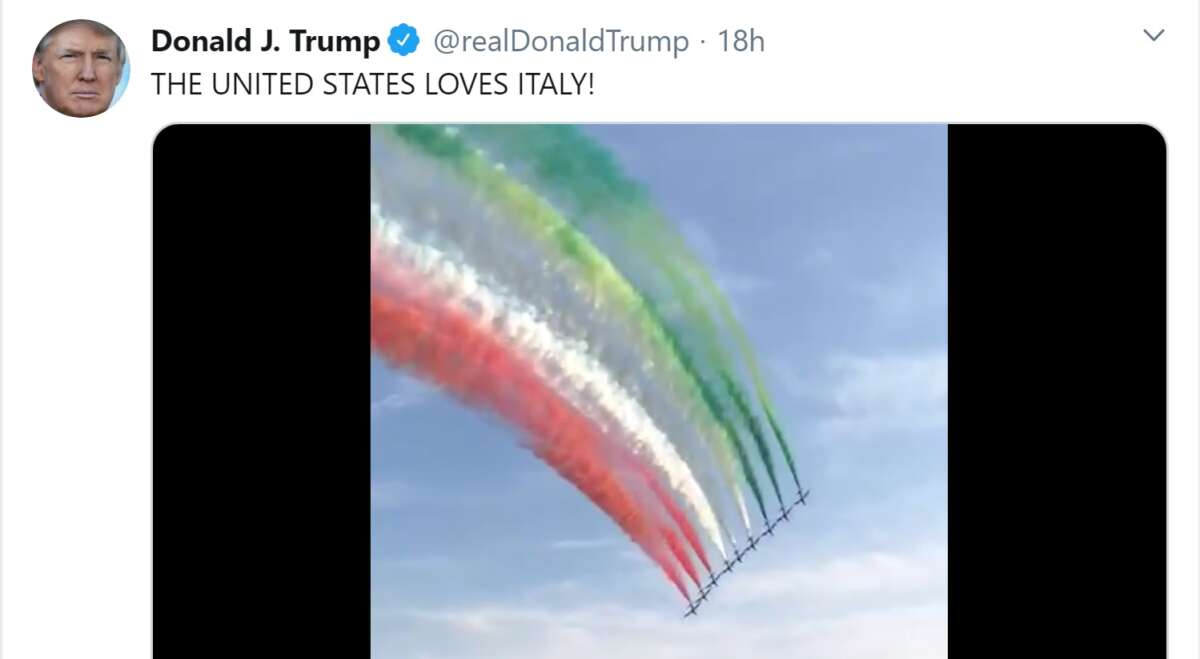
Task: Click the video's left black letterbox area
Action: coord(261,391)
